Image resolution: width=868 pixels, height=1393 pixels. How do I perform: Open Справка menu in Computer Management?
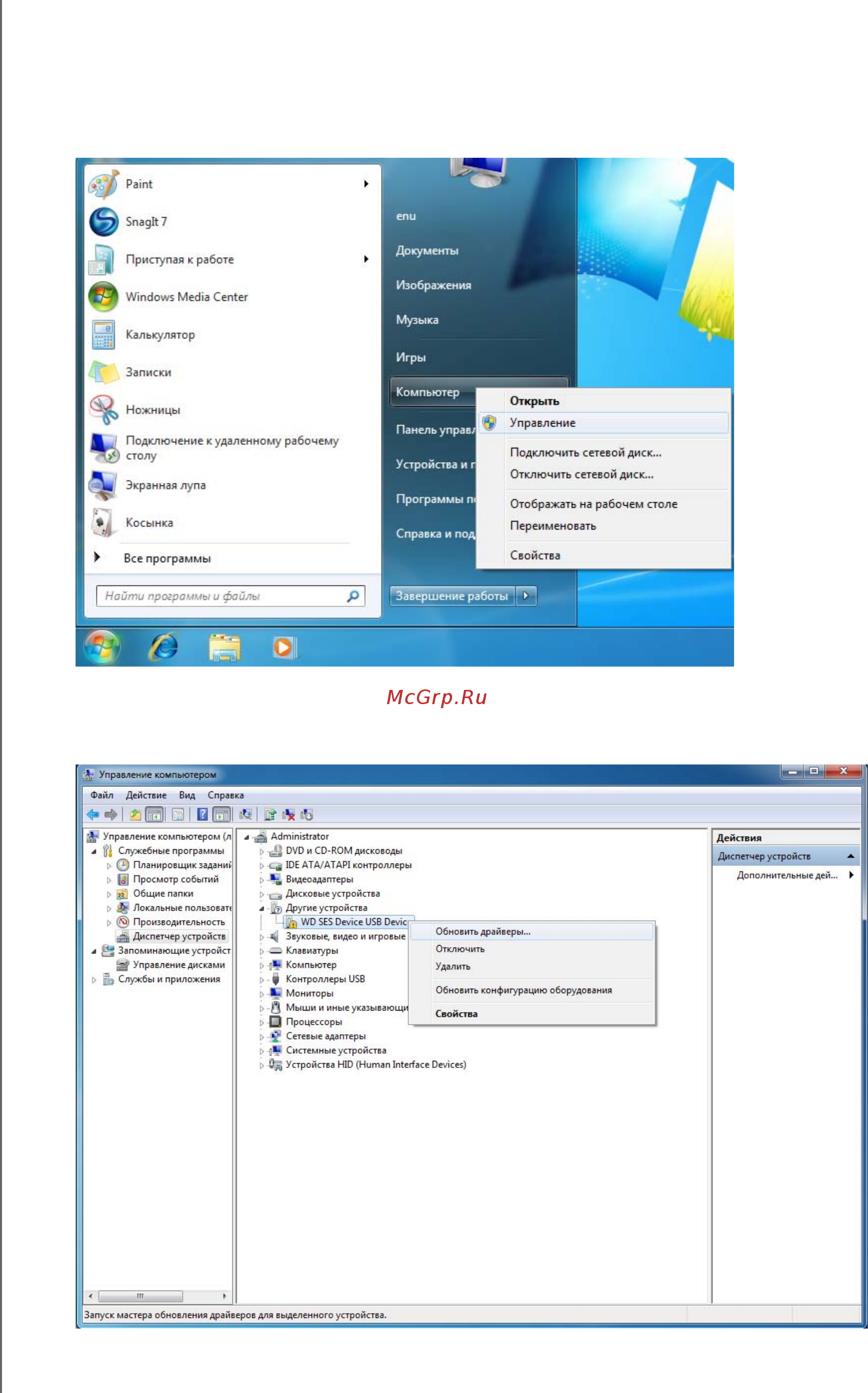click(x=226, y=795)
